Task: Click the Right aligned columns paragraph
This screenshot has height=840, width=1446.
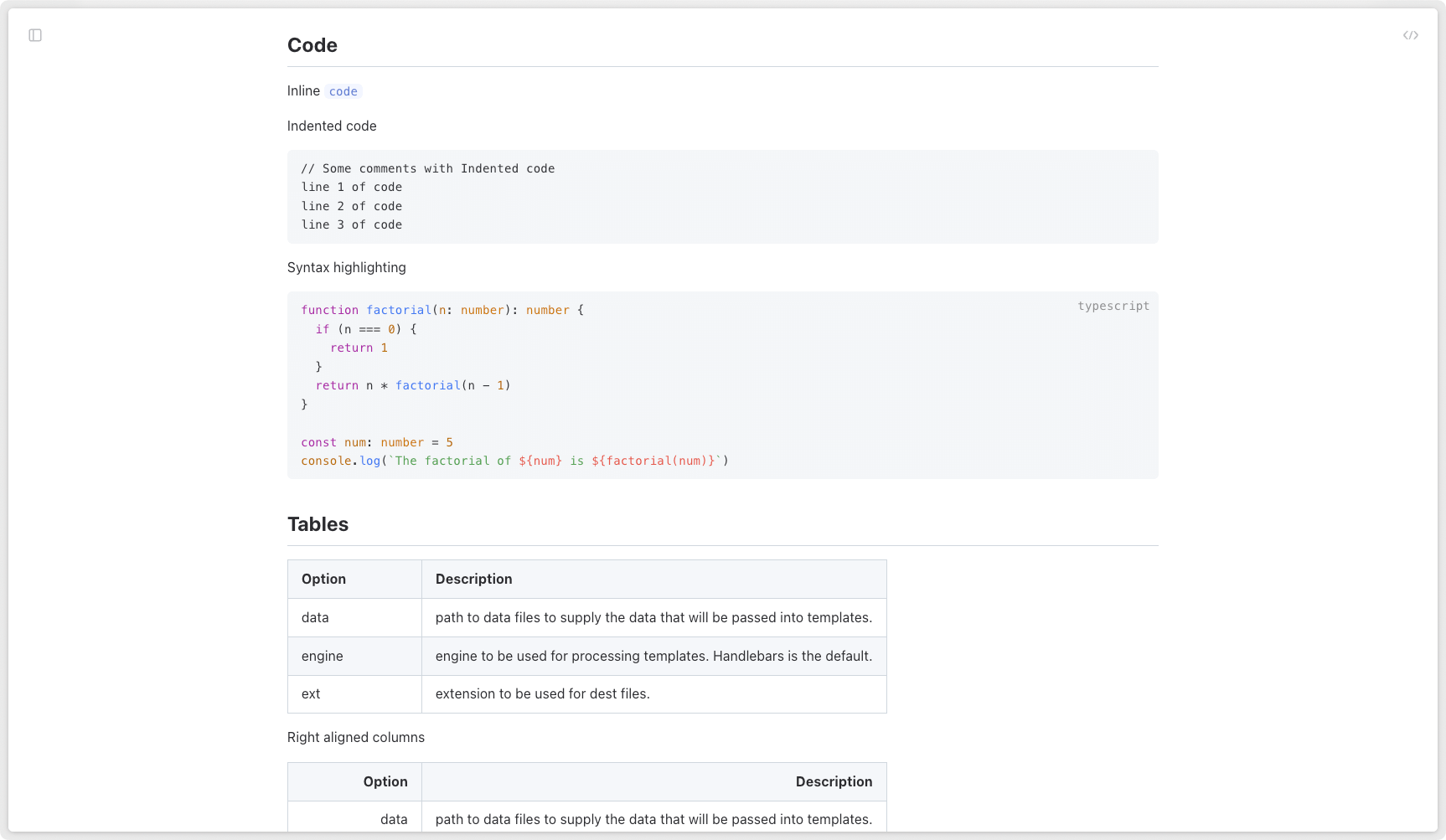Action: pyautogui.click(x=356, y=737)
